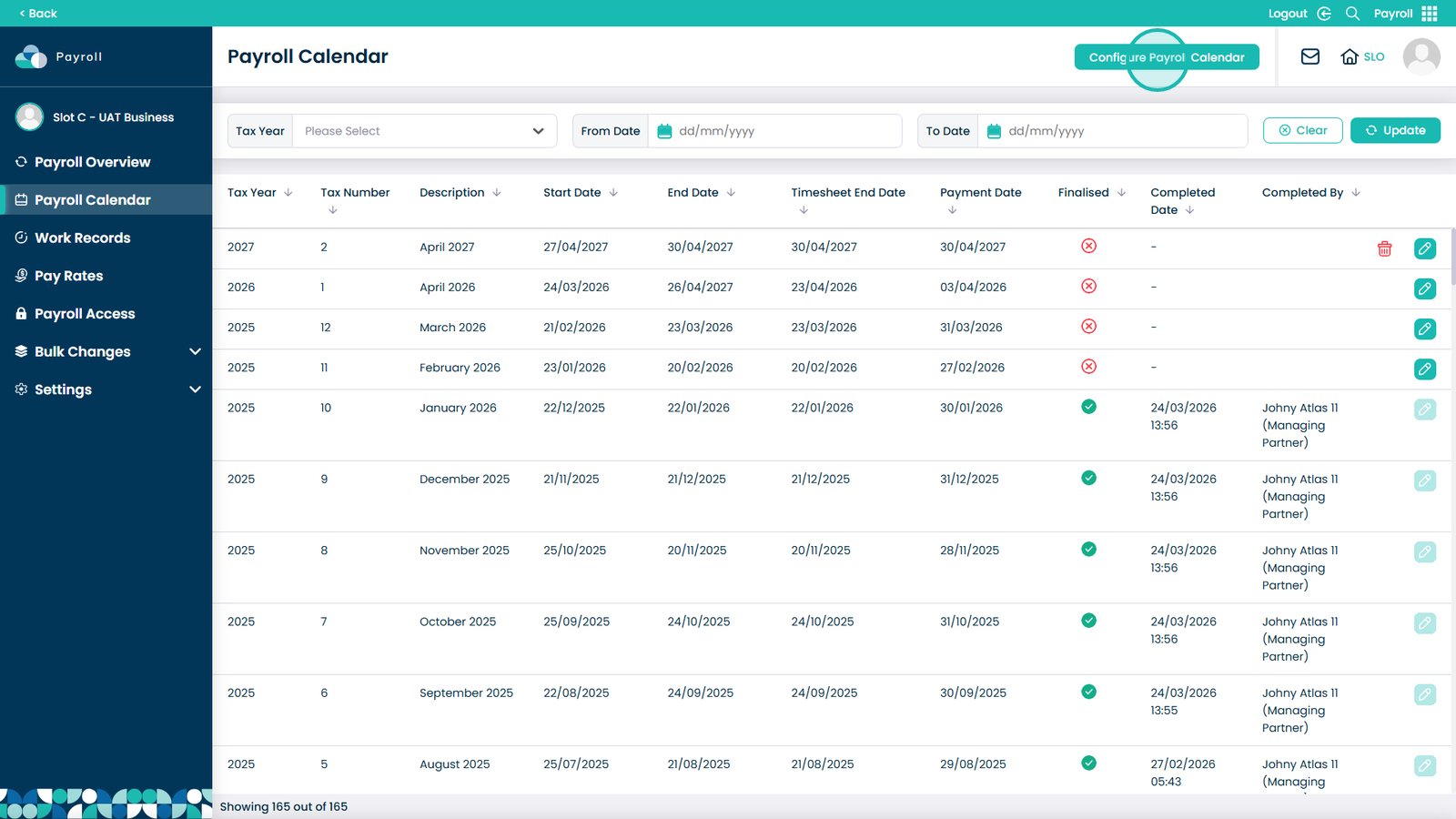The width and height of the screenshot is (1456, 819).
Task: Click not-finalised cross for February 2026
Action: point(1088,366)
